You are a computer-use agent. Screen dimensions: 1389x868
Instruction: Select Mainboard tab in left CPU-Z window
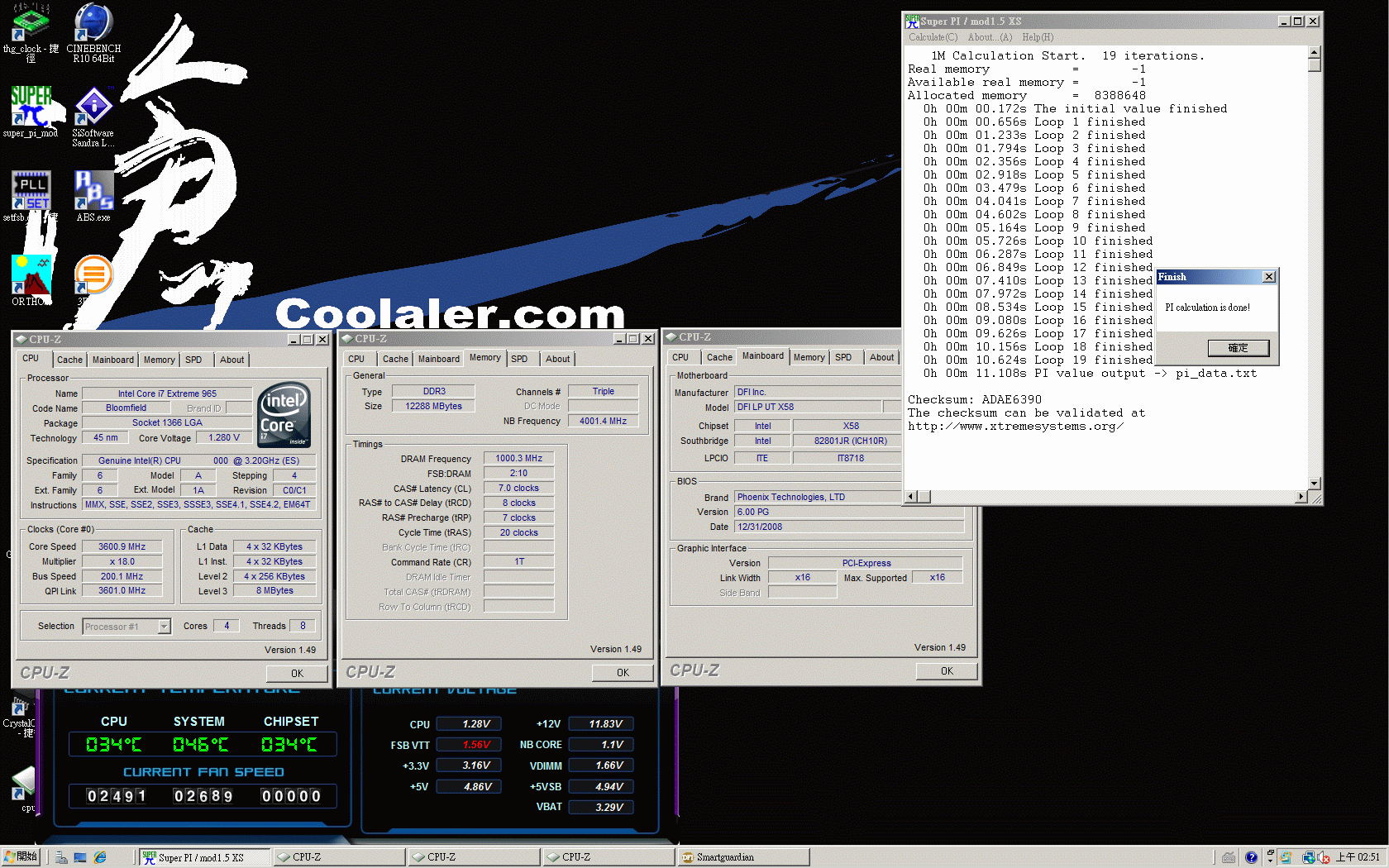pos(112,360)
